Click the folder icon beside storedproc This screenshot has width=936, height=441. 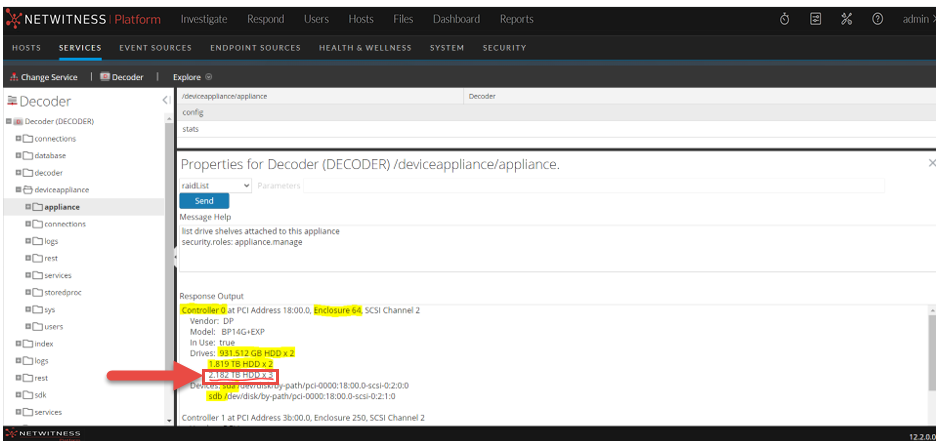37,292
